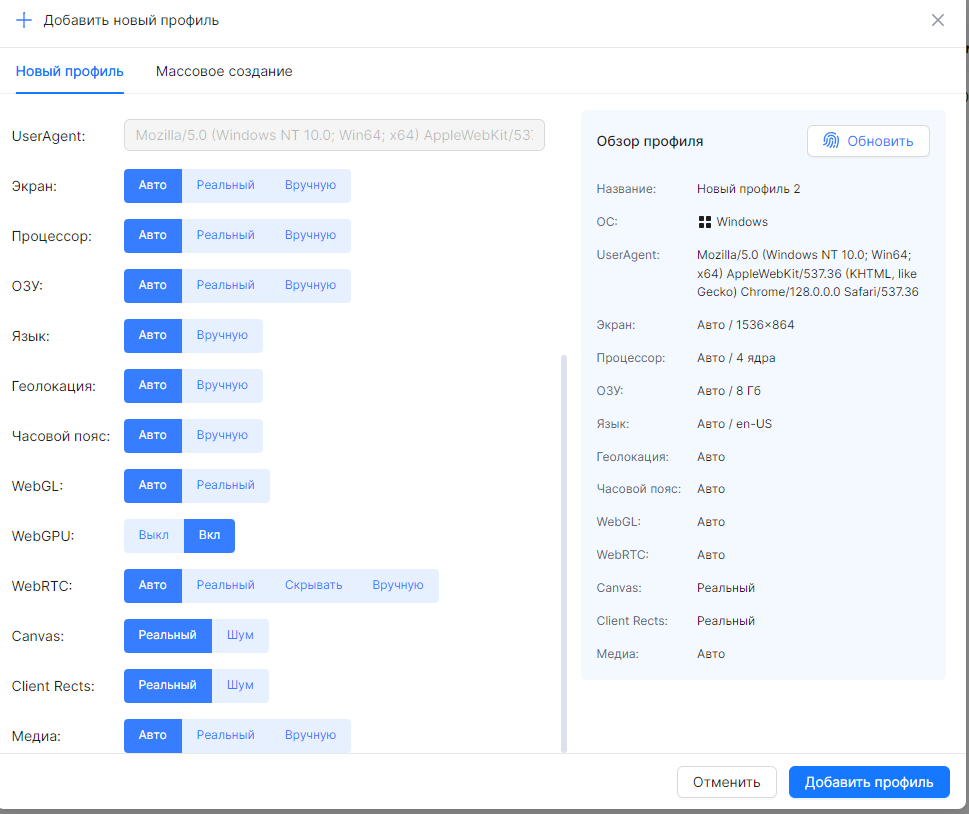Select 'Вручную' for ОЗУ

coord(310,285)
